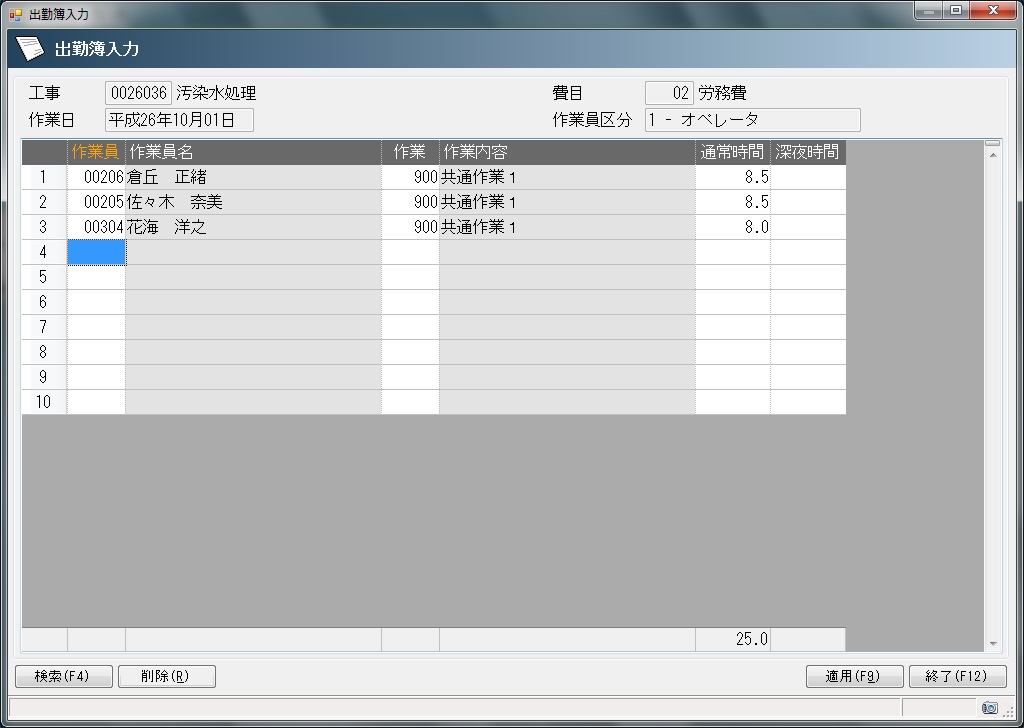Click the 費目 code field 02

[669, 93]
